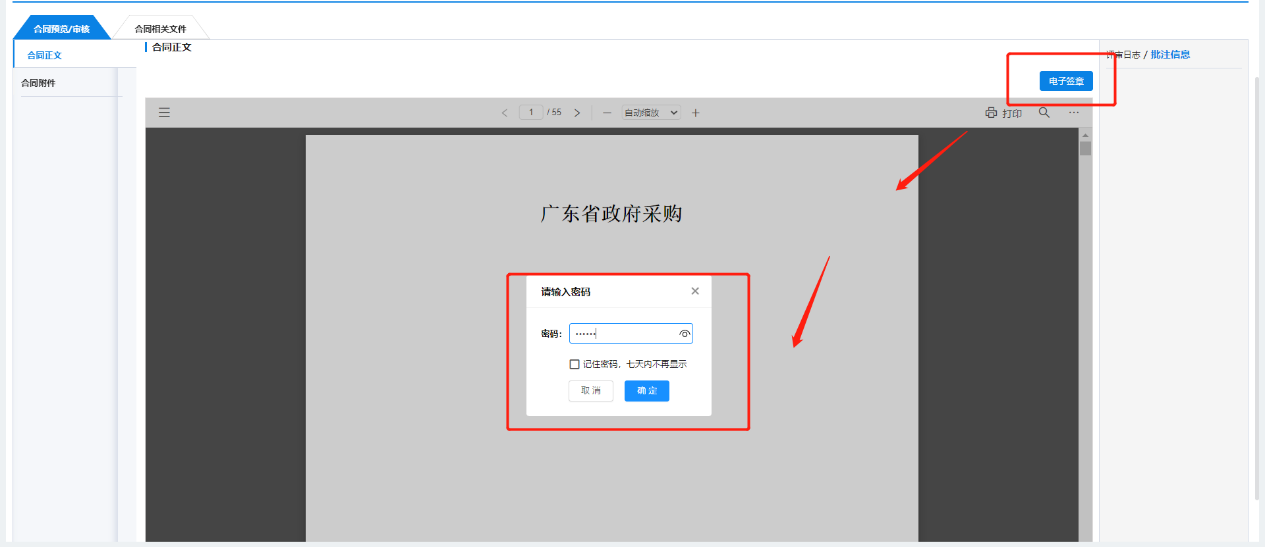Check 记住密码，七天内不再显示 checkbox
1265x547 pixels.
(x=574, y=364)
